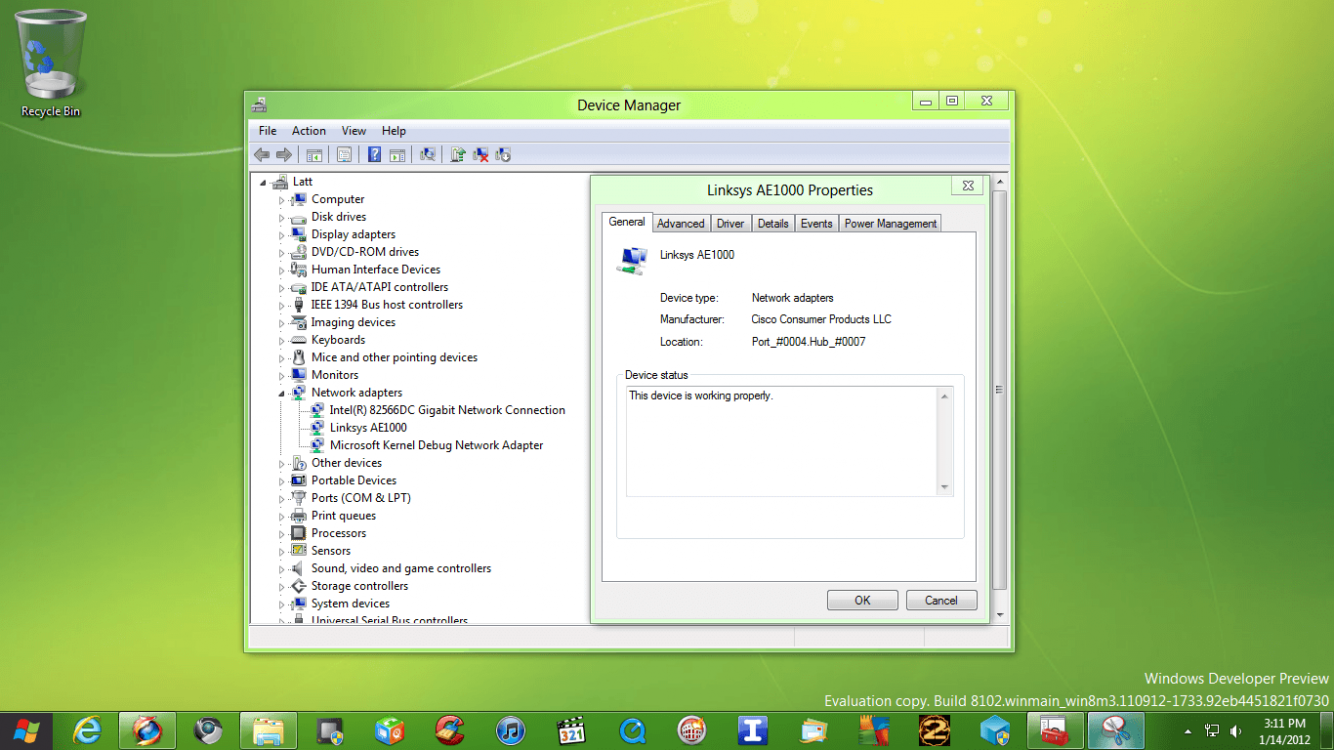Image resolution: width=1334 pixels, height=750 pixels.
Task: Click the blue Help question-mark toolbar icon
Action: (x=374, y=155)
